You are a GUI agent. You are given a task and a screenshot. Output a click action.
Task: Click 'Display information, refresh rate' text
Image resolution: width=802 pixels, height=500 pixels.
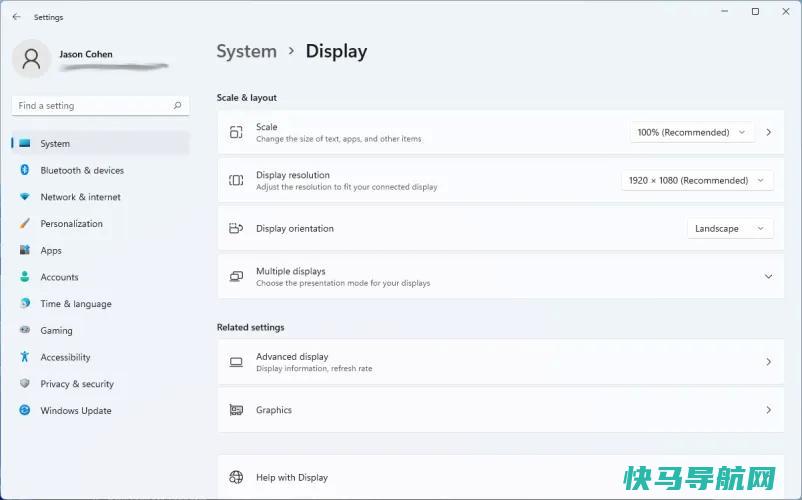click(314, 368)
